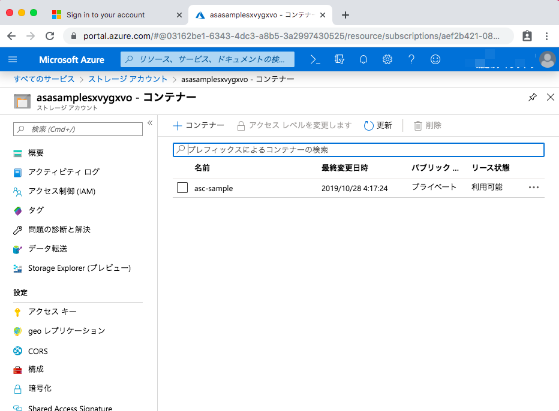Click アクセス レベルを変更します toolbar item

[294, 125]
